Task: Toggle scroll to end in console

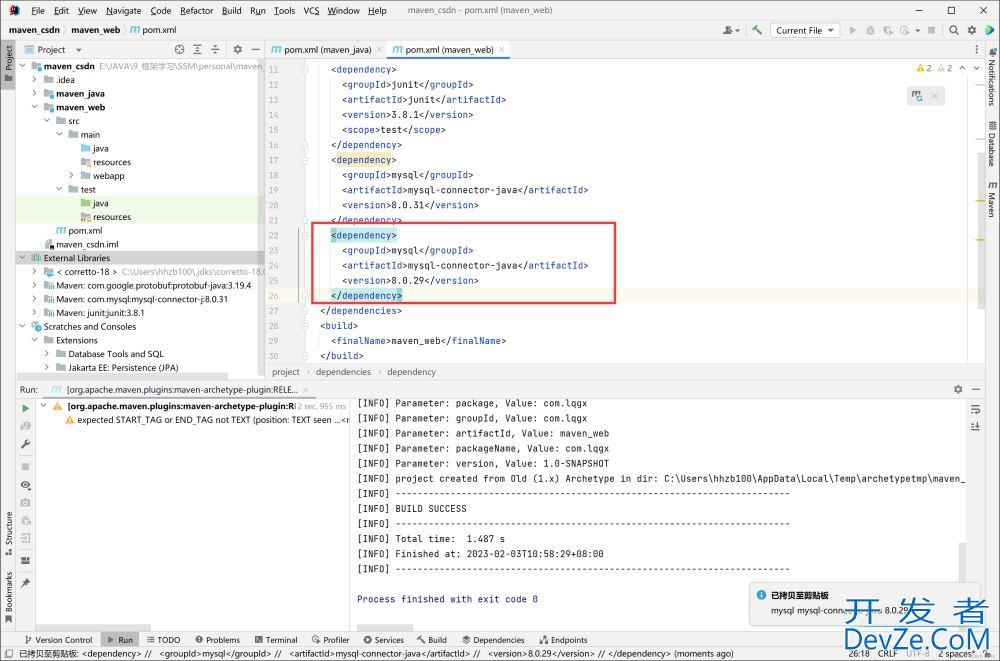Action: [975, 426]
